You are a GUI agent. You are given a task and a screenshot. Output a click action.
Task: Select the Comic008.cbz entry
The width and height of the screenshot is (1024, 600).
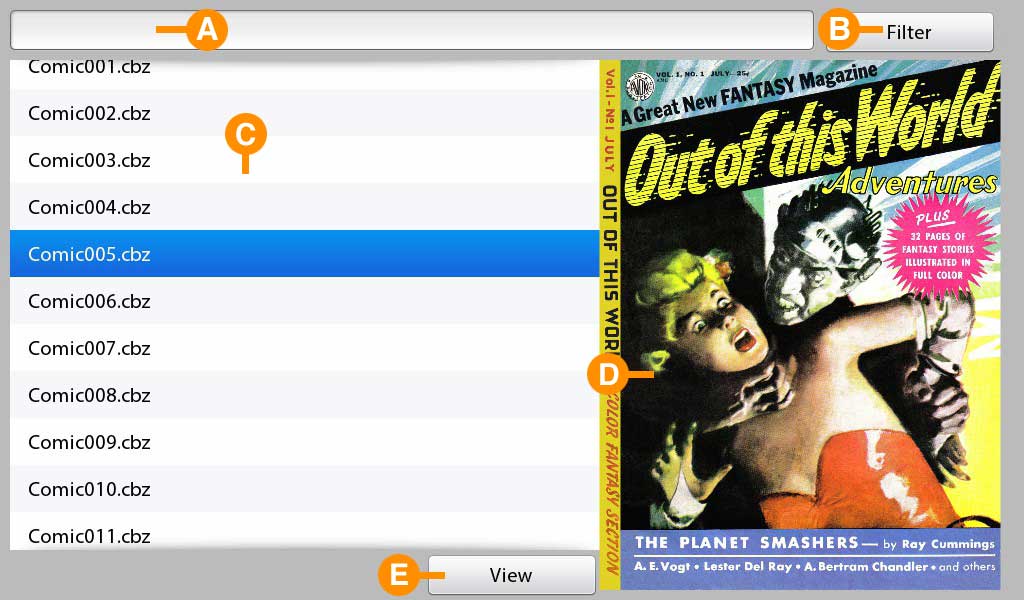tap(304, 394)
